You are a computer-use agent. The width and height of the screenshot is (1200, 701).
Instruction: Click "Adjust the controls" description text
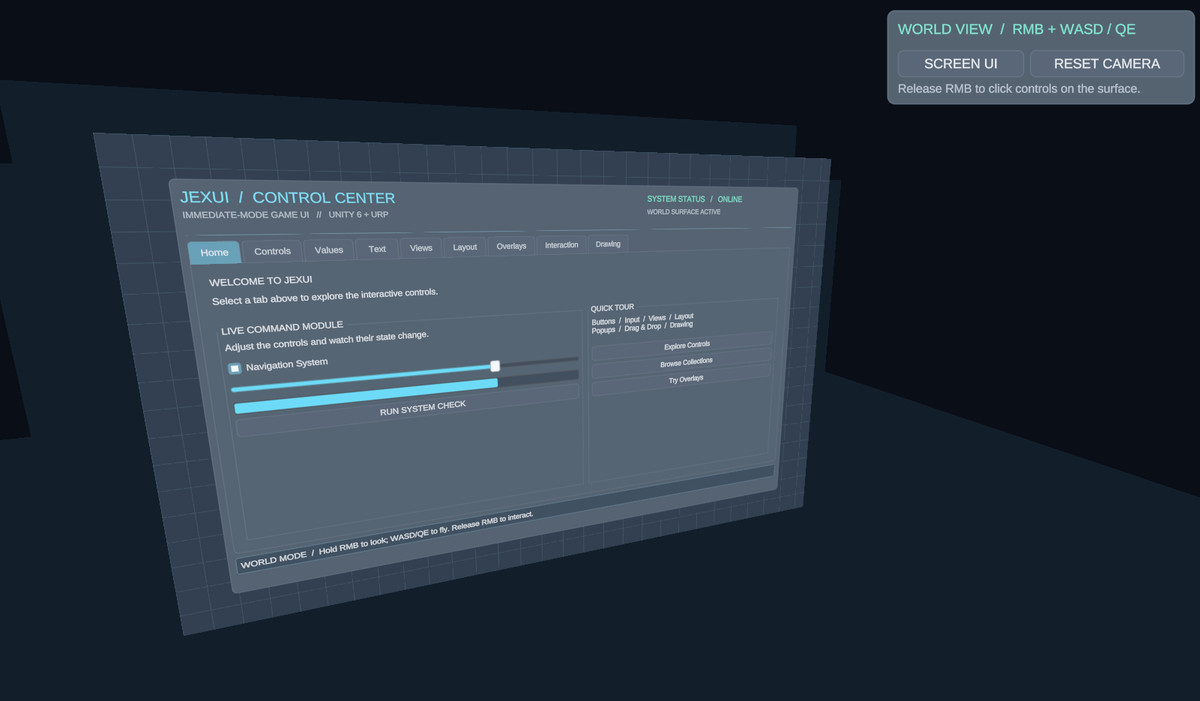coord(327,340)
